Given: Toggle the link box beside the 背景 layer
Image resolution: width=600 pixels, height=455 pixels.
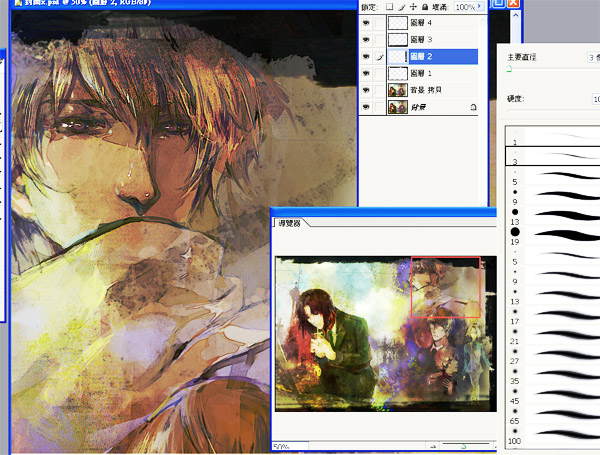Looking at the screenshot, I should 379,107.
